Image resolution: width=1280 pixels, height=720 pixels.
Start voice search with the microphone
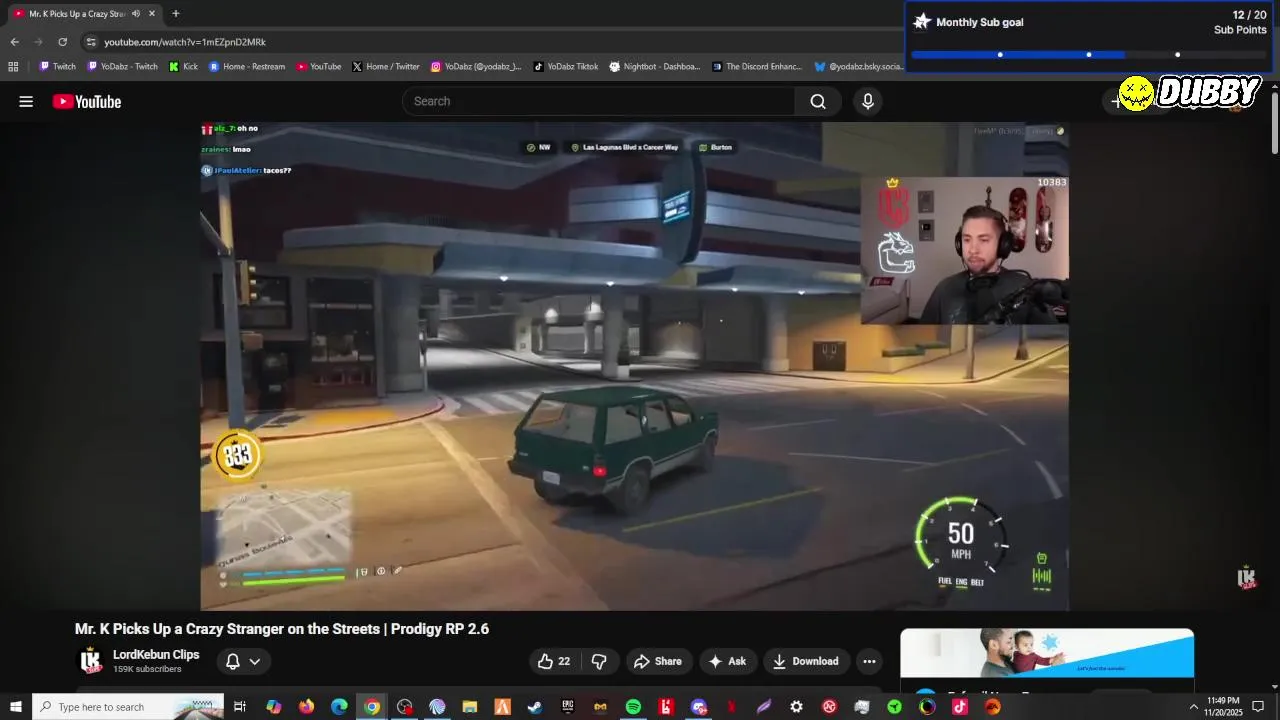point(867,101)
